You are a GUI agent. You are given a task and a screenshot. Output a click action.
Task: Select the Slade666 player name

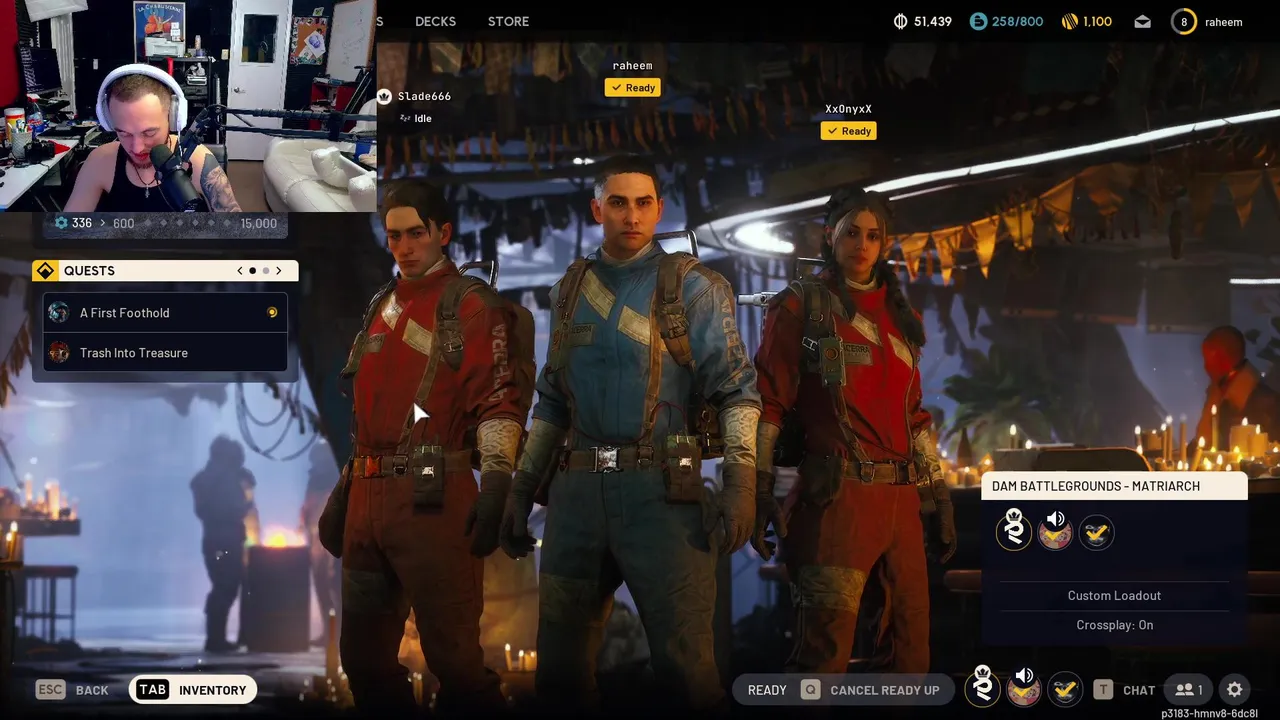click(424, 96)
